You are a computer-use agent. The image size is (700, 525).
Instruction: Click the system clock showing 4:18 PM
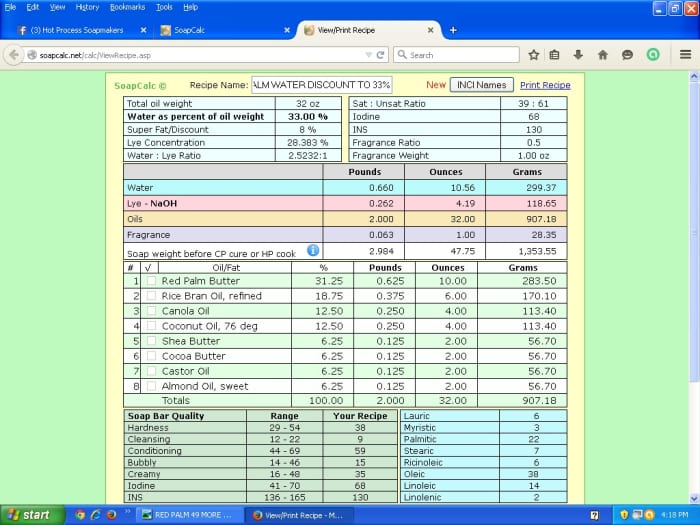674,515
